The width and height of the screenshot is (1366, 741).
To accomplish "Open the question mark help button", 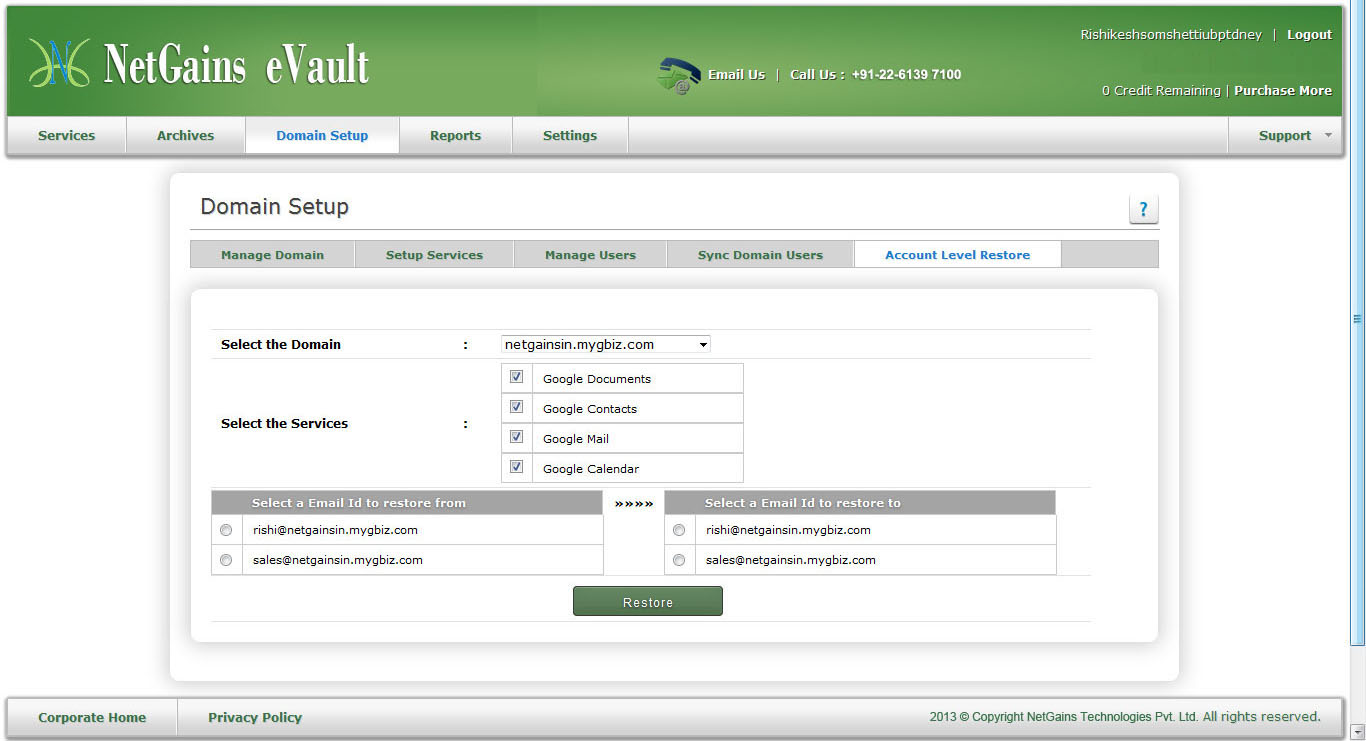I will pos(1143,209).
